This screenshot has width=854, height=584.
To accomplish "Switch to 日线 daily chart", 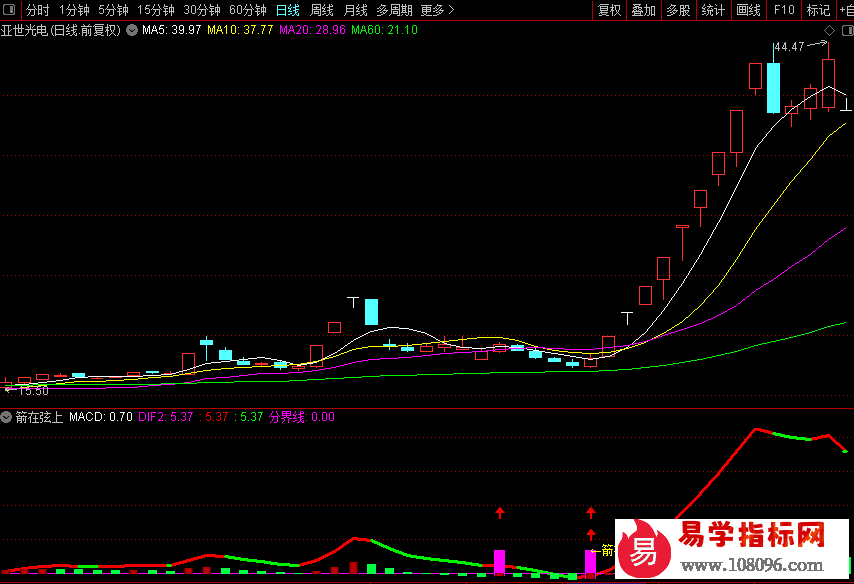I will 288,10.
